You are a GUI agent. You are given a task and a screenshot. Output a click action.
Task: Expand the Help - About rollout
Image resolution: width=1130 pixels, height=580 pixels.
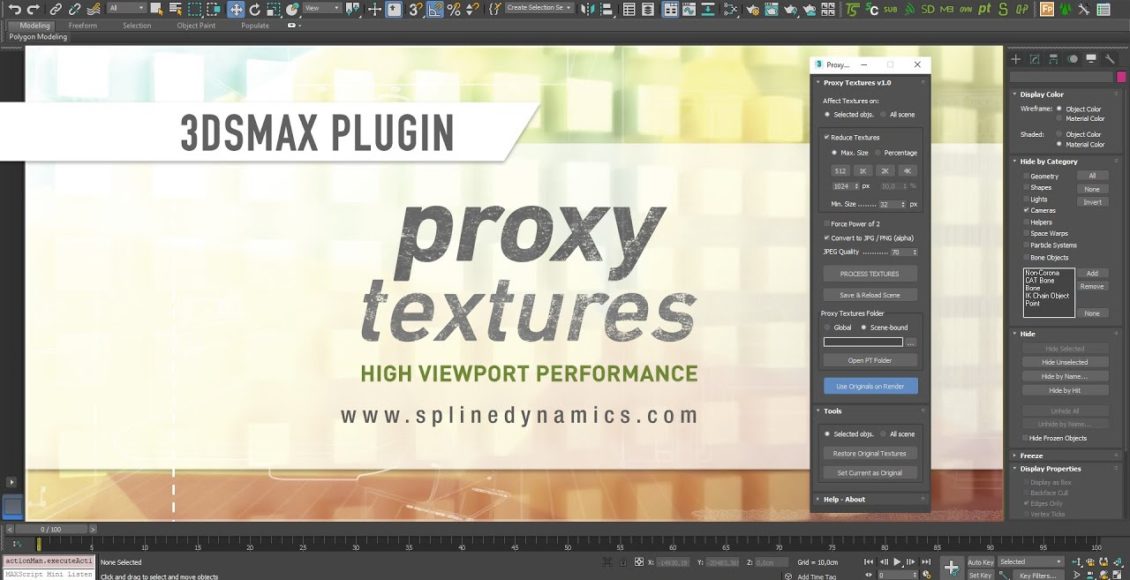coord(843,499)
